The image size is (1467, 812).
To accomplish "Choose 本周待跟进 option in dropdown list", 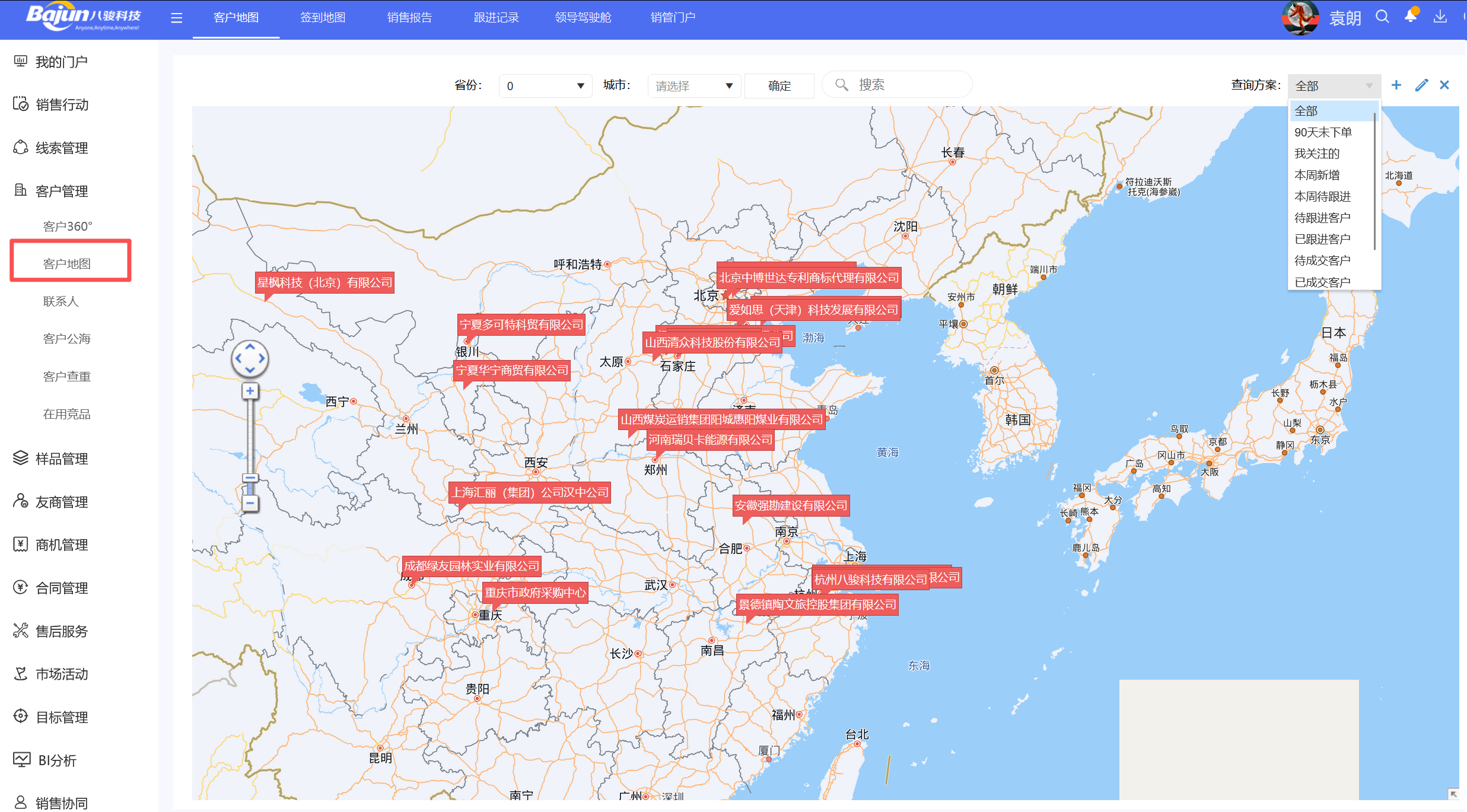I will pos(1322,196).
